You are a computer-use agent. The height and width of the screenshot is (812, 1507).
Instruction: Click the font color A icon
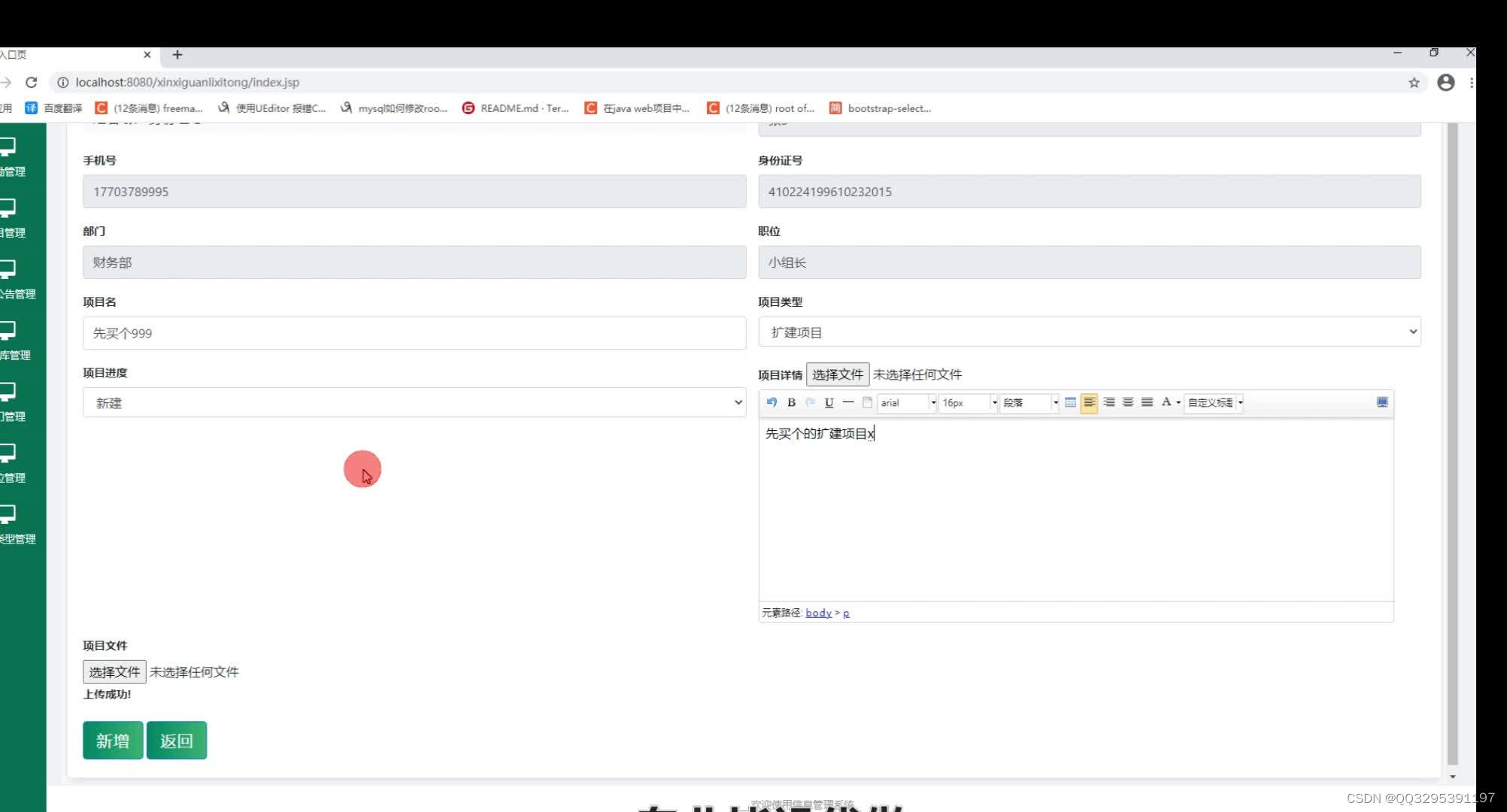[x=1166, y=402]
